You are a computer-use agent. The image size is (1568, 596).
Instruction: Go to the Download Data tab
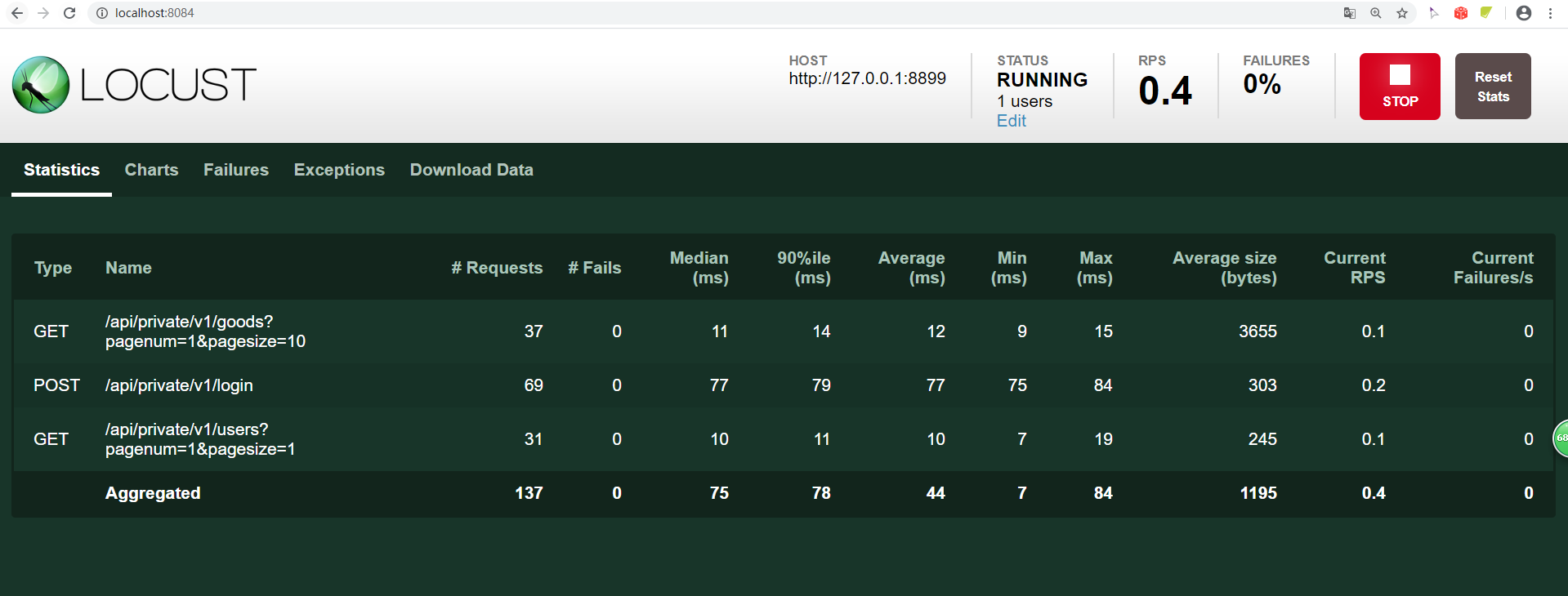coord(471,170)
